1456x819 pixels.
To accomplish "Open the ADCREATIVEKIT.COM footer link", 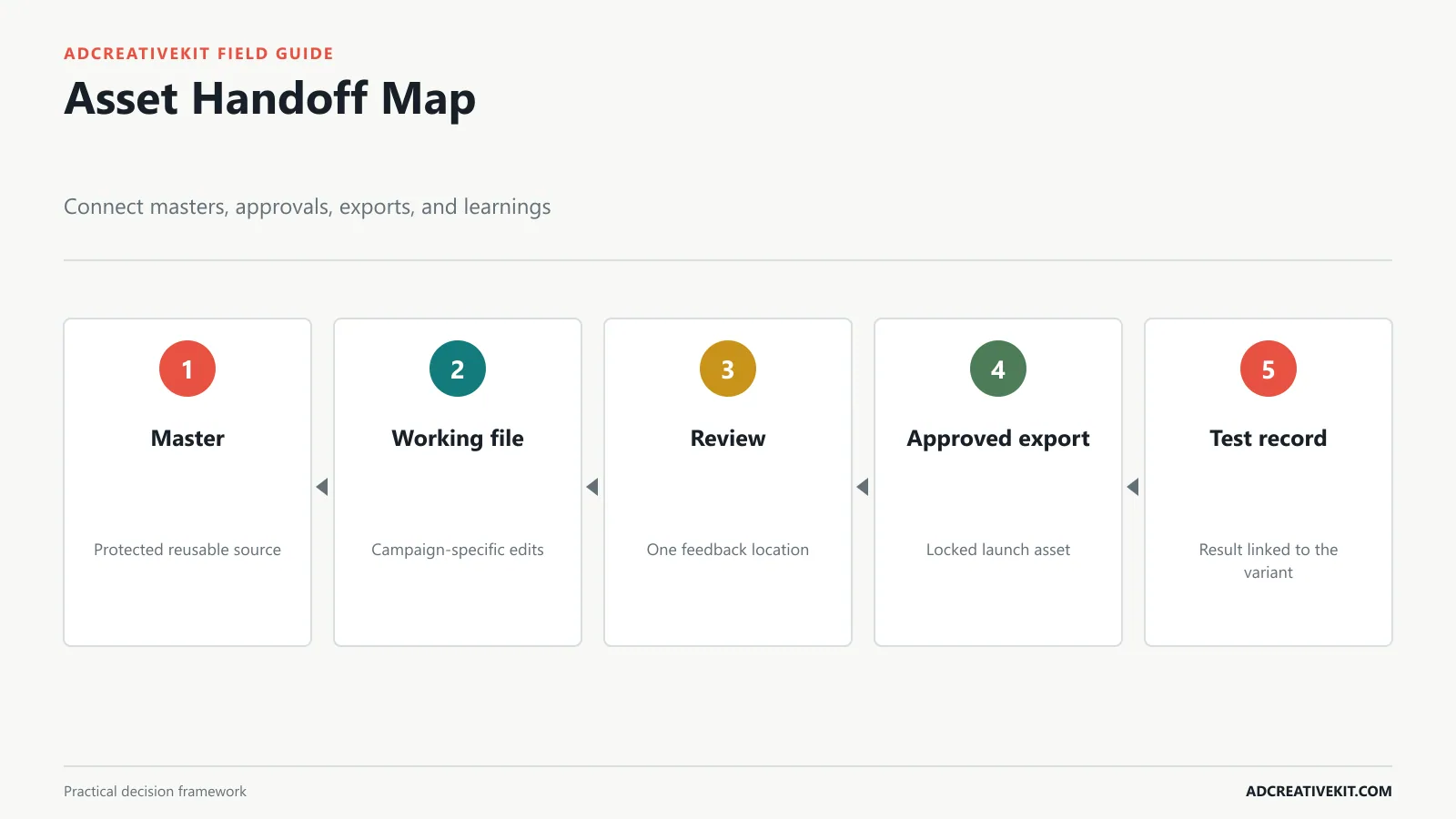I will [1319, 792].
